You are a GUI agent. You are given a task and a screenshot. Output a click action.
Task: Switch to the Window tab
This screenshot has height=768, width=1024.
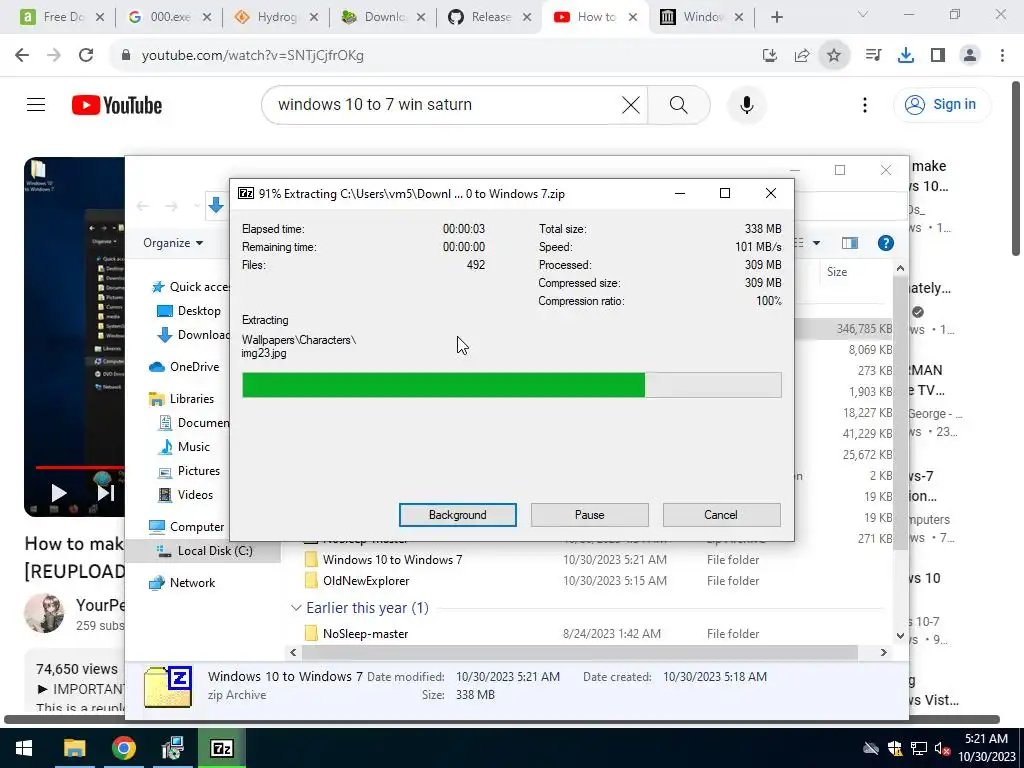(x=702, y=17)
